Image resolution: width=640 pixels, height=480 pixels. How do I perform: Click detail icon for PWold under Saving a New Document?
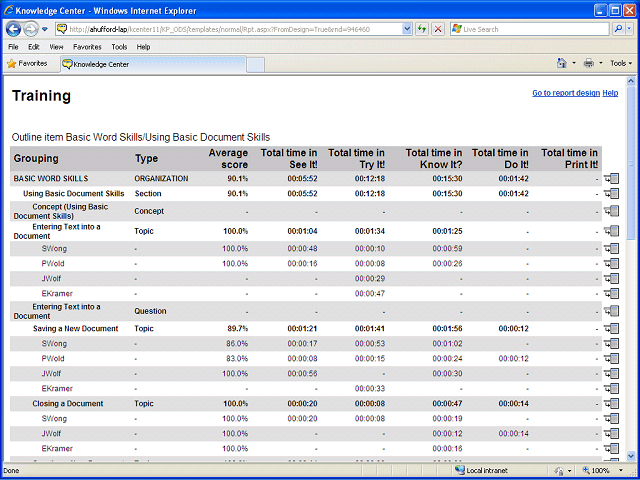(612, 359)
